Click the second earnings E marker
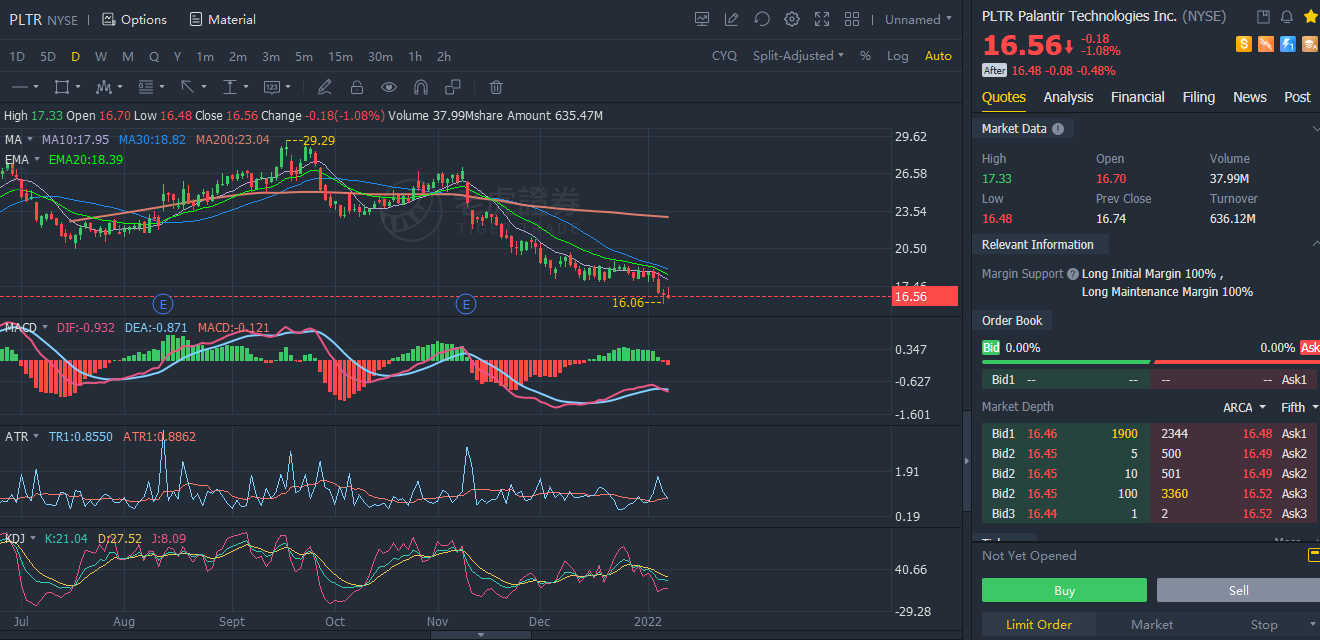1320x640 pixels. (x=465, y=302)
